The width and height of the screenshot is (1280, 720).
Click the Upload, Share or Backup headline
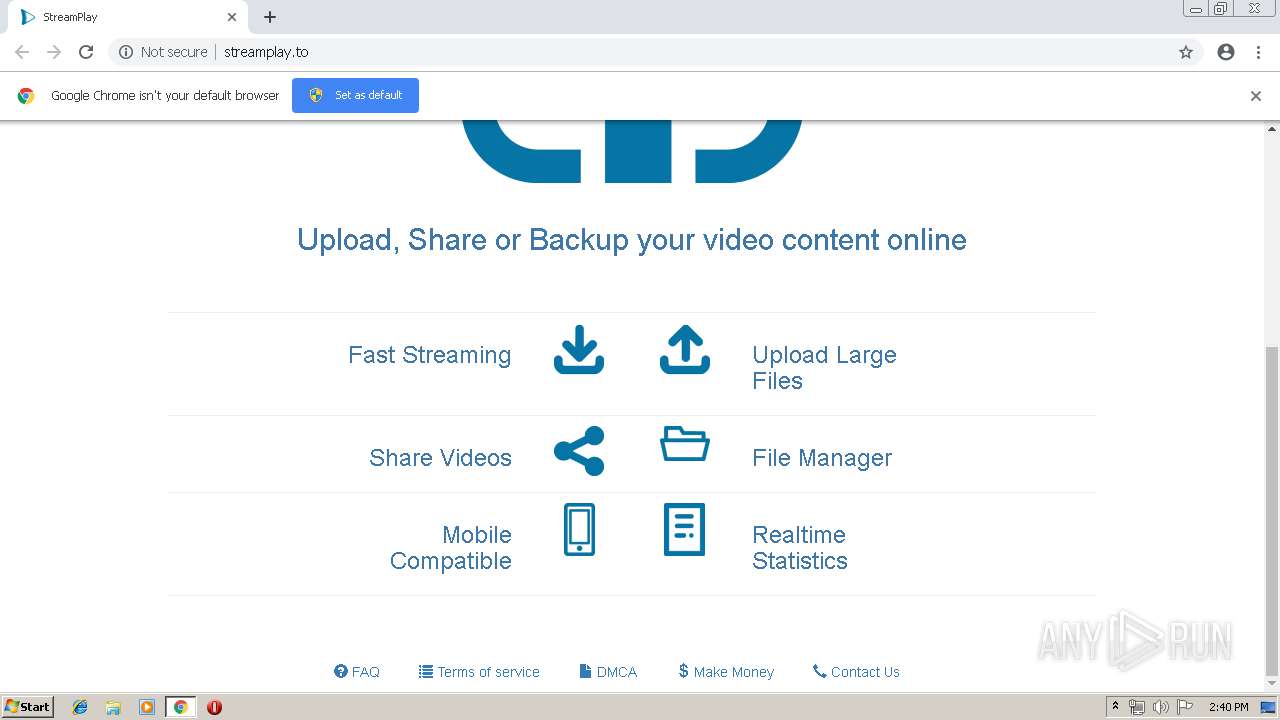click(632, 240)
